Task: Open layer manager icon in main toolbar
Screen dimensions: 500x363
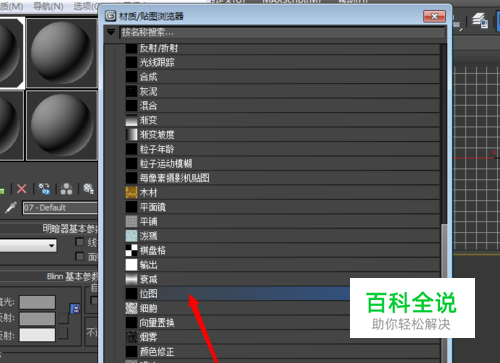Action: [480, 21]
